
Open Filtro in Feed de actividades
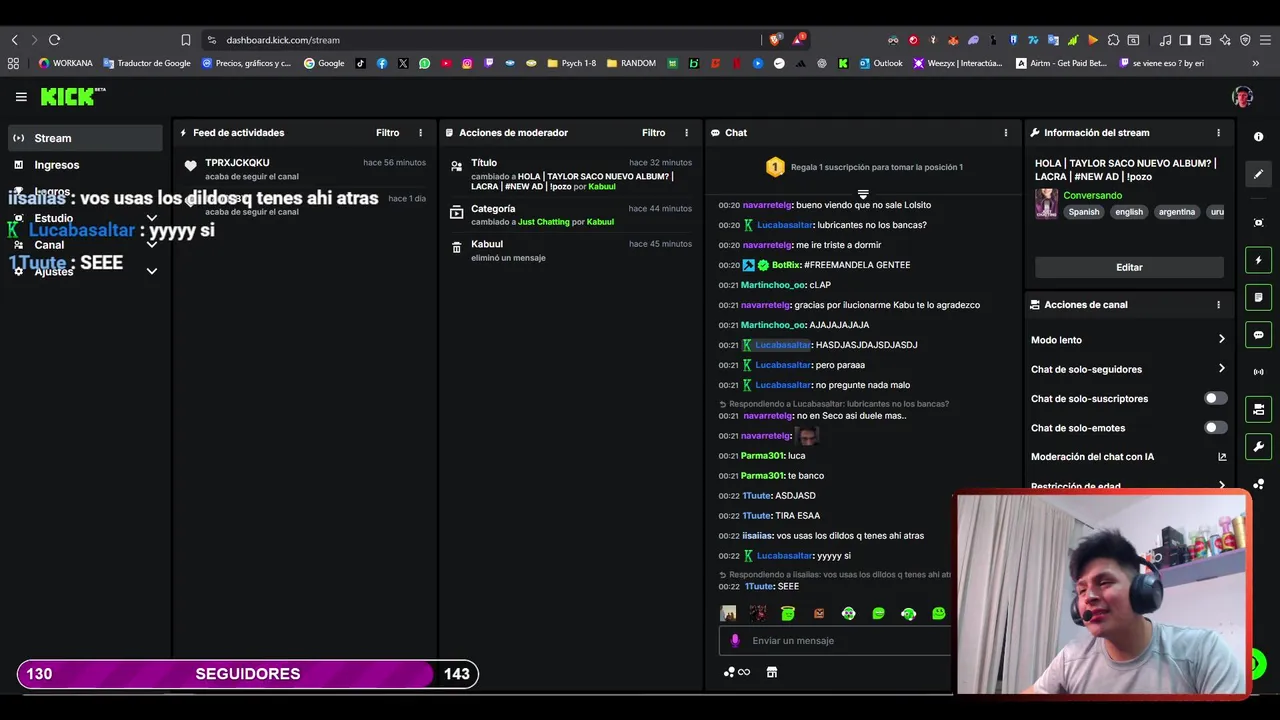coord(387,133)
